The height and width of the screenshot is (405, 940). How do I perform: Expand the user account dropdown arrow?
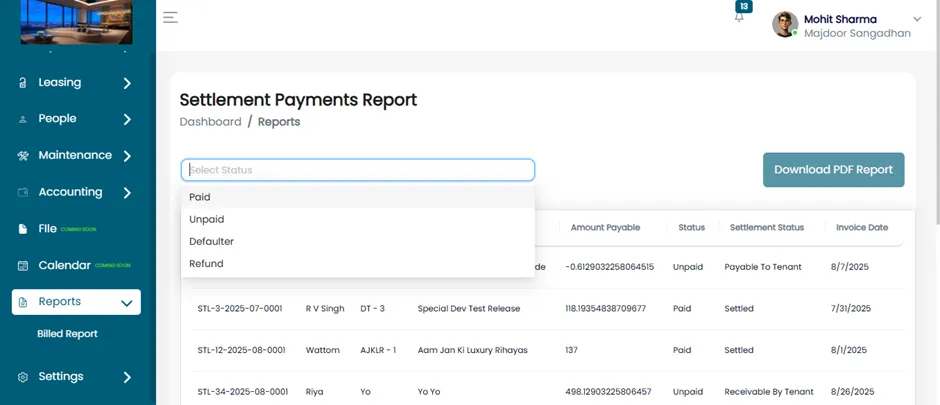tap(917, 19)
